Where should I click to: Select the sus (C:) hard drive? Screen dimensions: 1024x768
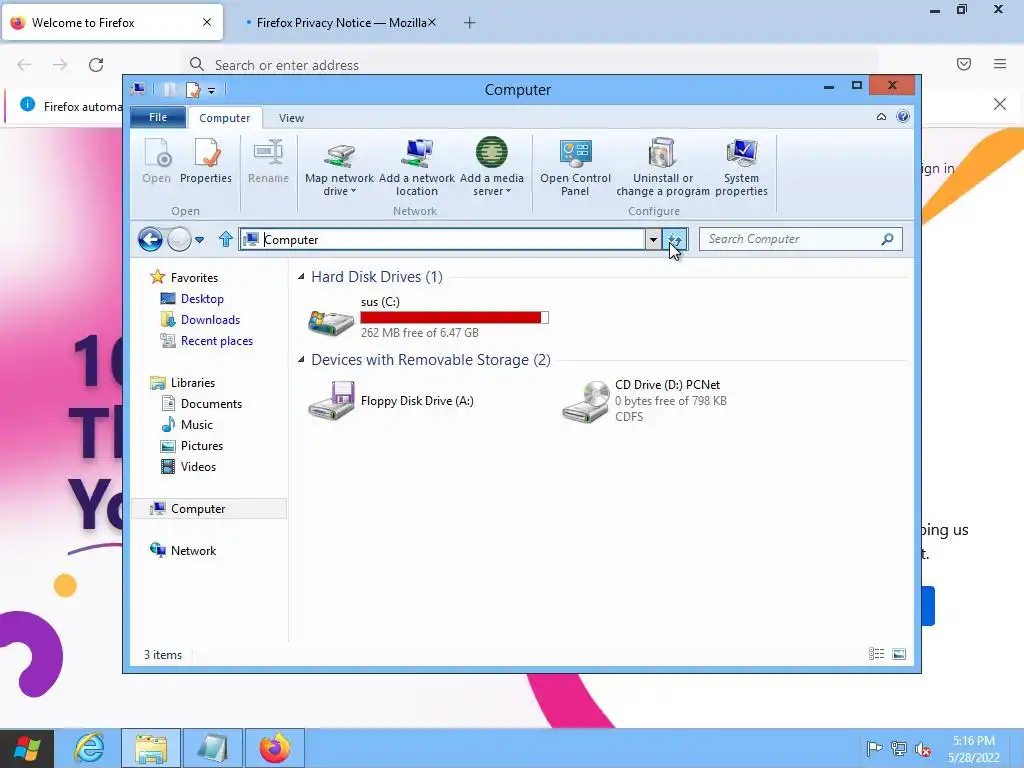[428, 317]
